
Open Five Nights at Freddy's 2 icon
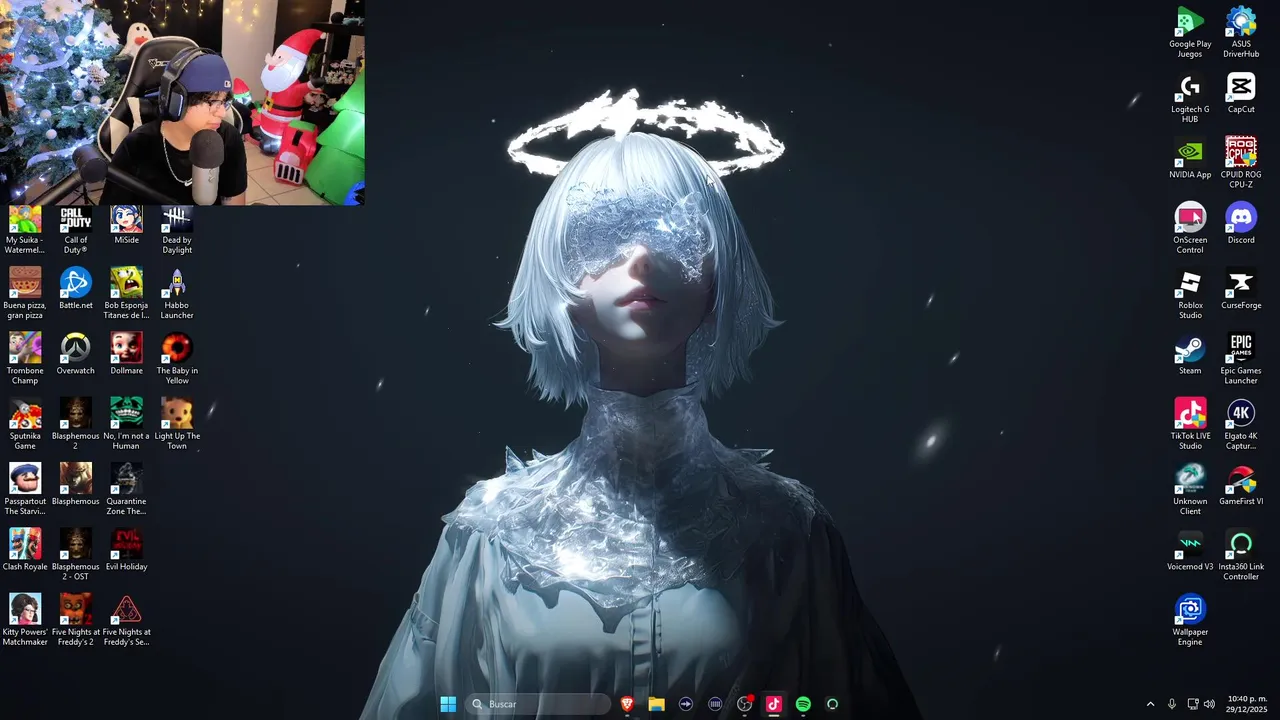click(76, 620)
